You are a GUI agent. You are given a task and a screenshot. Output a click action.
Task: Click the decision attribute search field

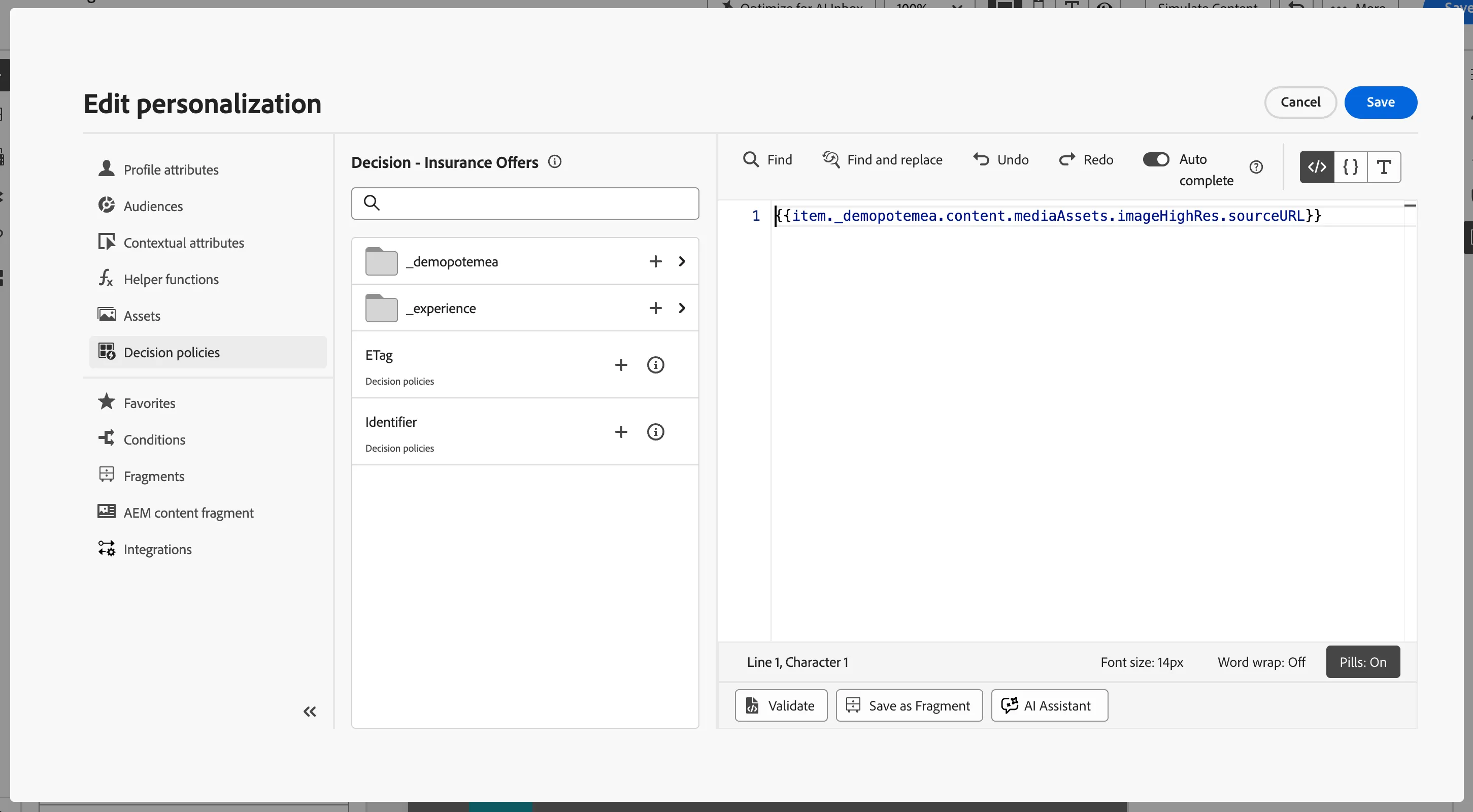525,203
